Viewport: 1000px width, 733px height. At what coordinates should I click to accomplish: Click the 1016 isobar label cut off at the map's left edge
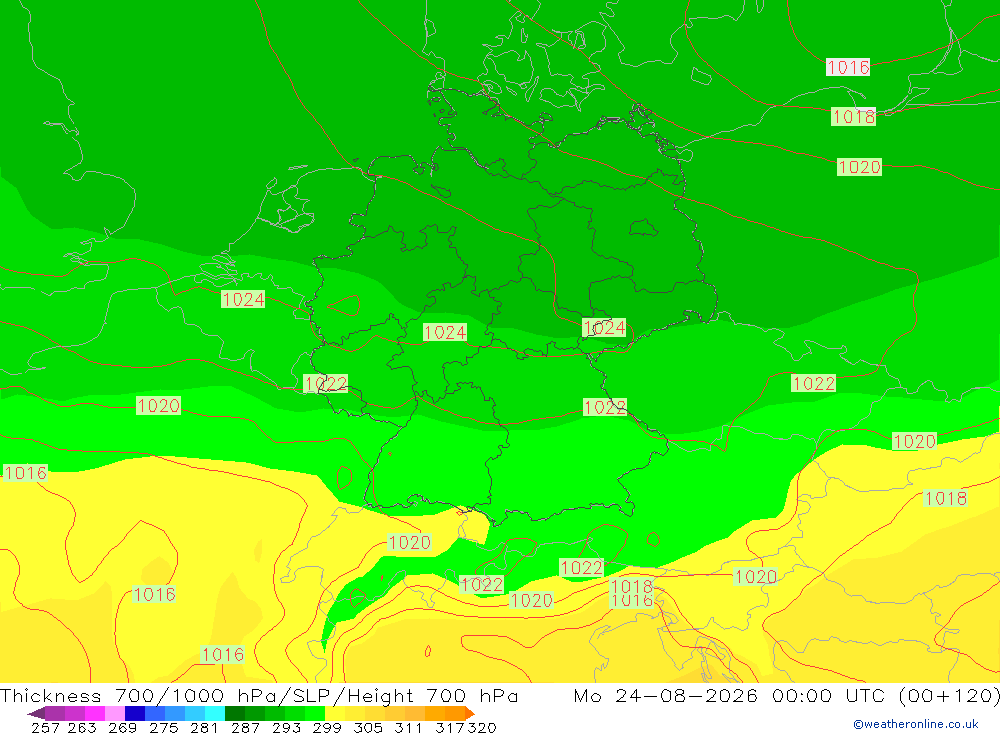pyautogui.click(x=25, y=473)
